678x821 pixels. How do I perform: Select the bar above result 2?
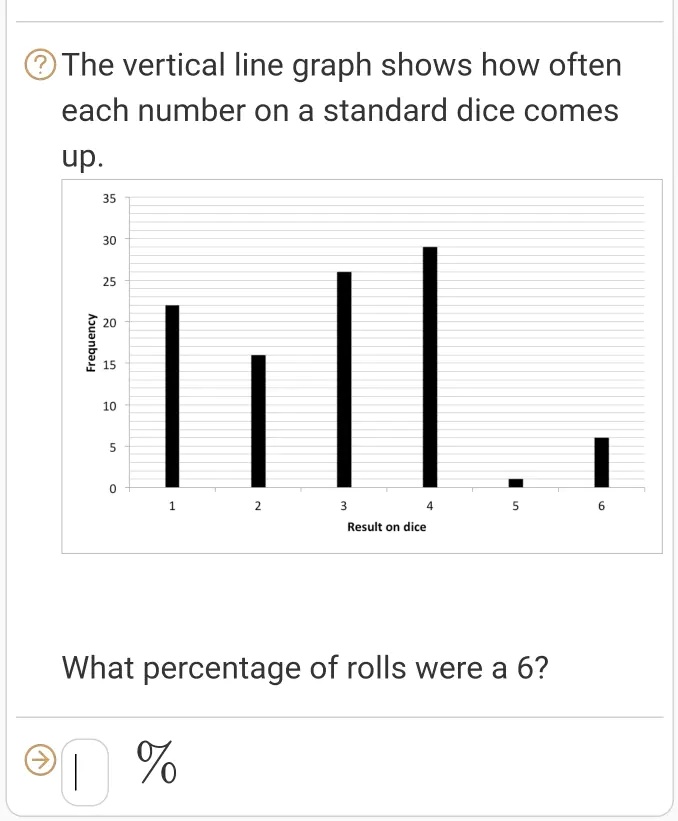[x=257, y=420]
